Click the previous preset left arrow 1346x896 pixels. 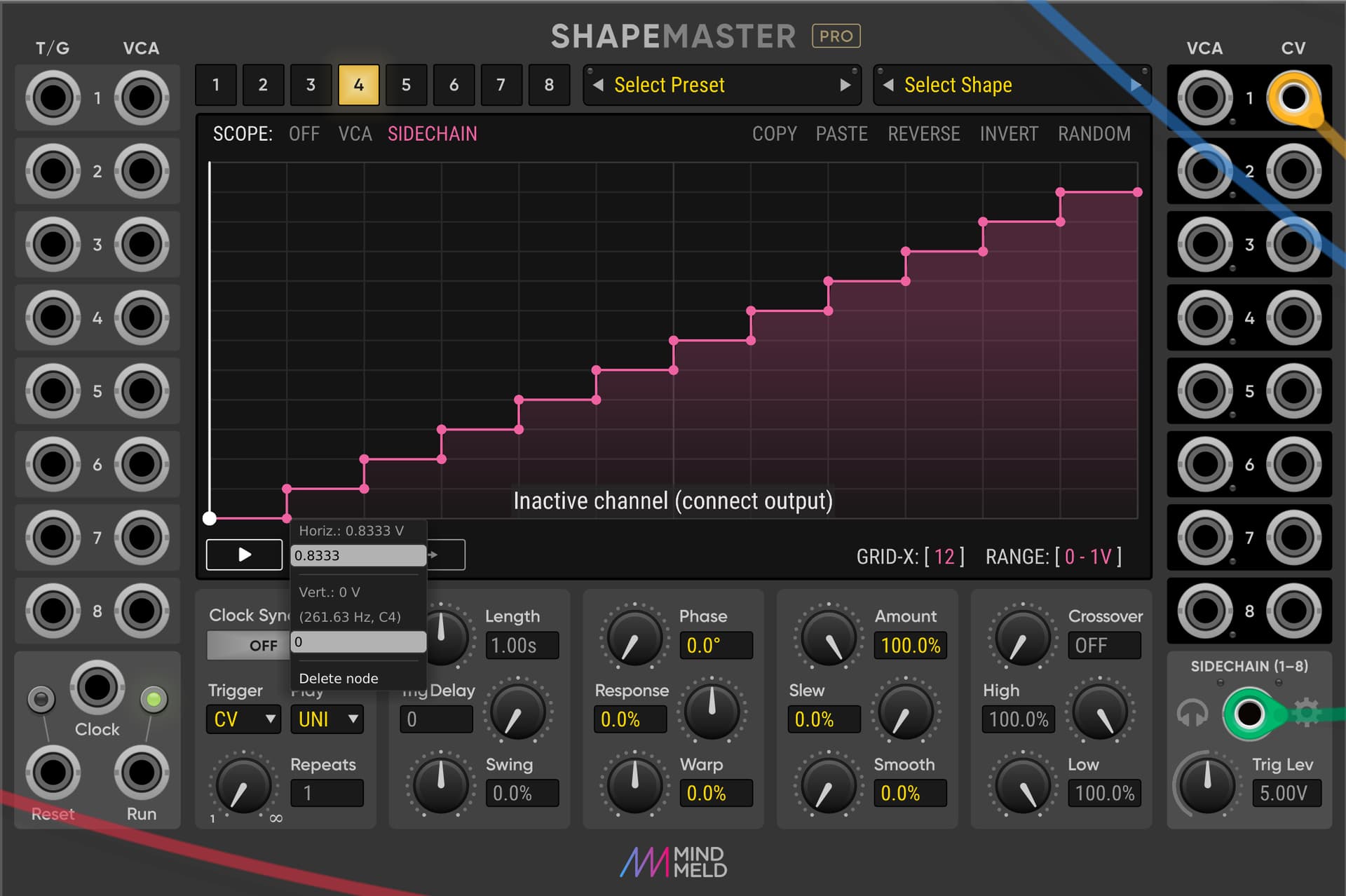(x=598, y=85)
